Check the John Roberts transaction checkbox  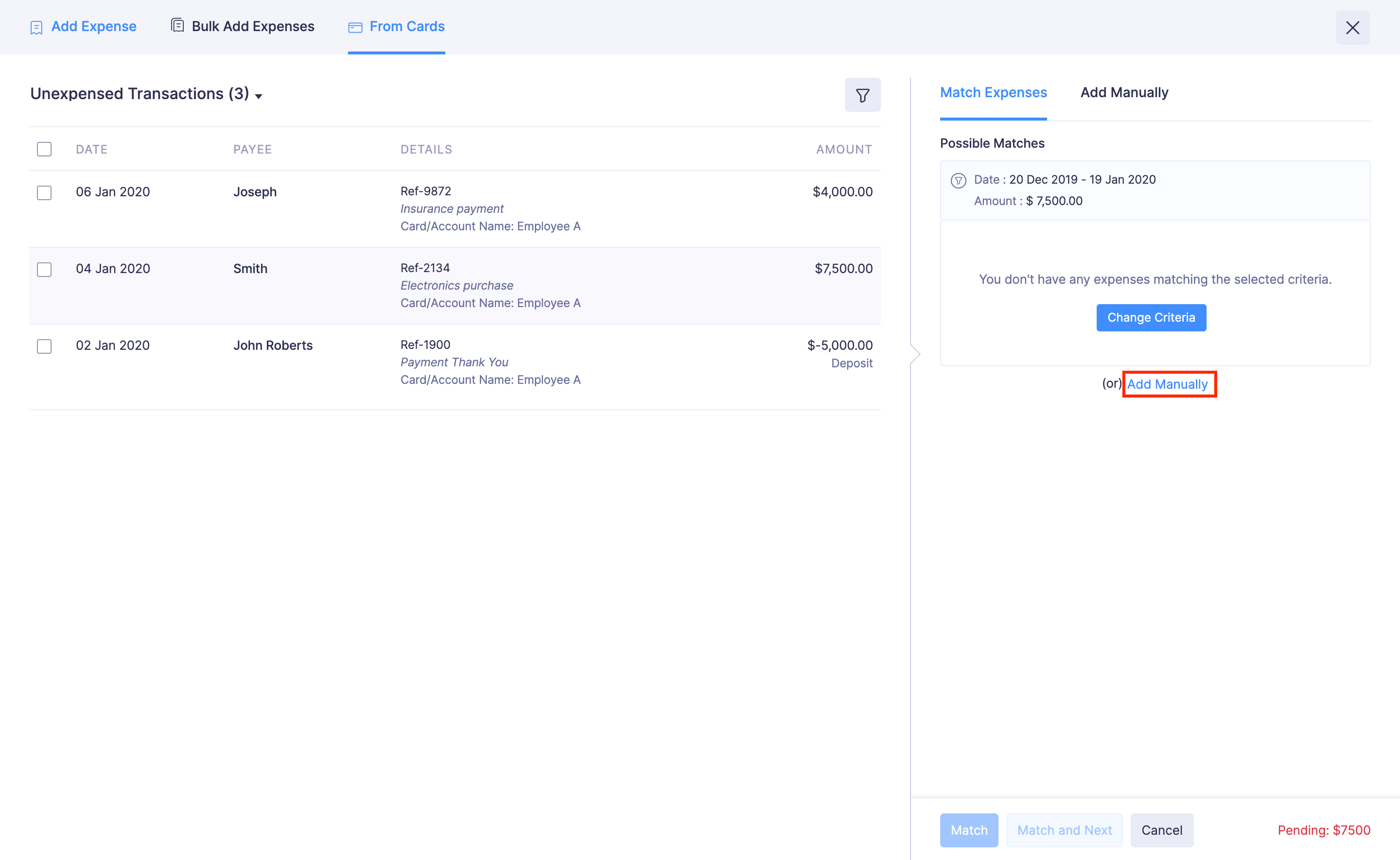click(44, 346)
